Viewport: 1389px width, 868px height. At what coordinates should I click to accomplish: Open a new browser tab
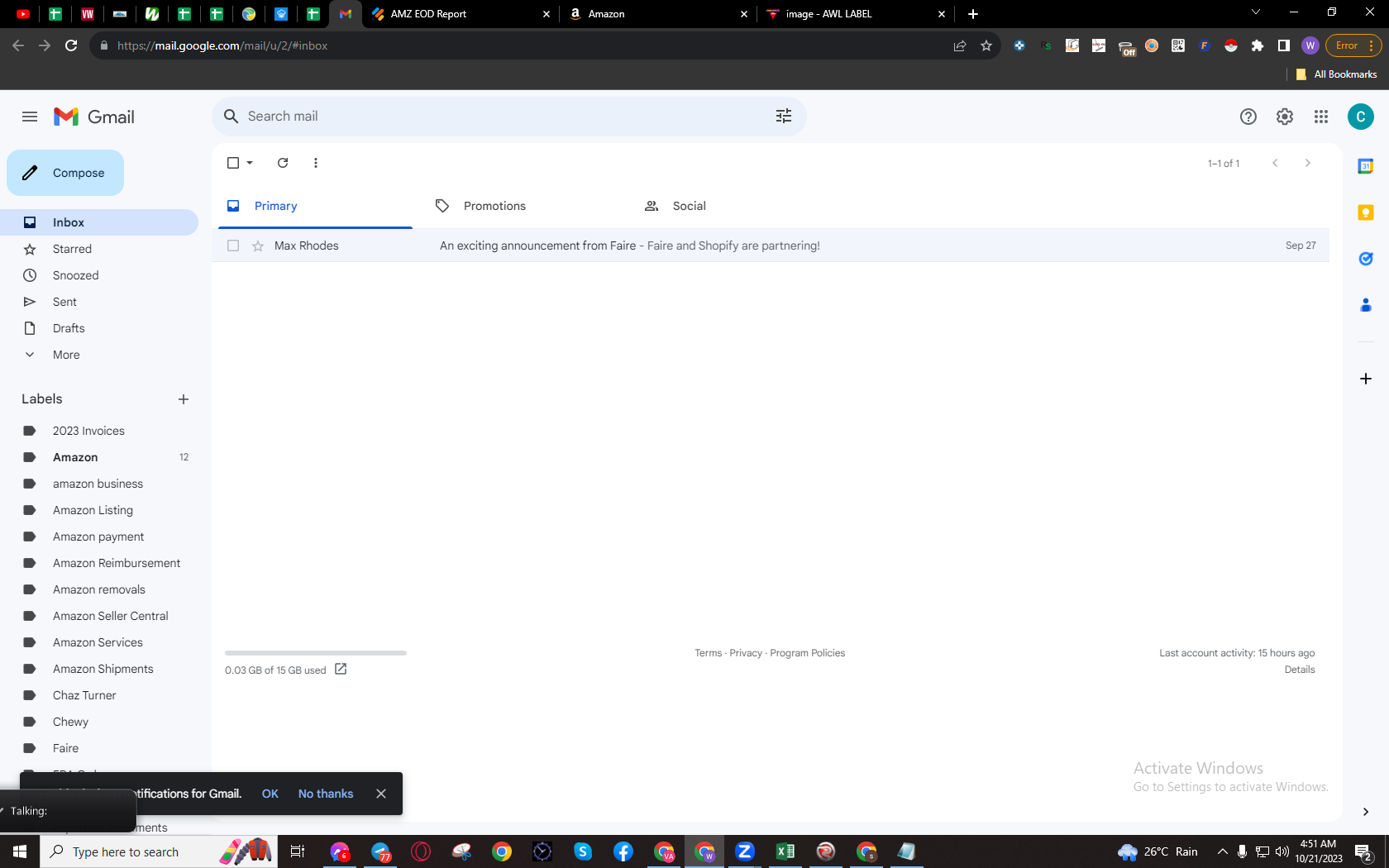click(973, 14)
